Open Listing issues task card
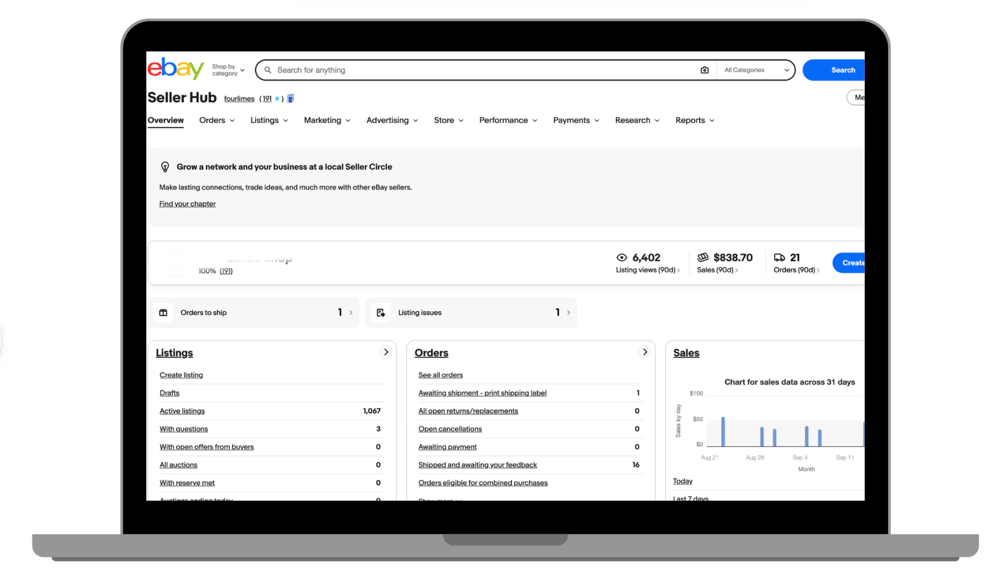This screenshot has width=1000, height=572. pyautogui.click(x=471, y=312)
